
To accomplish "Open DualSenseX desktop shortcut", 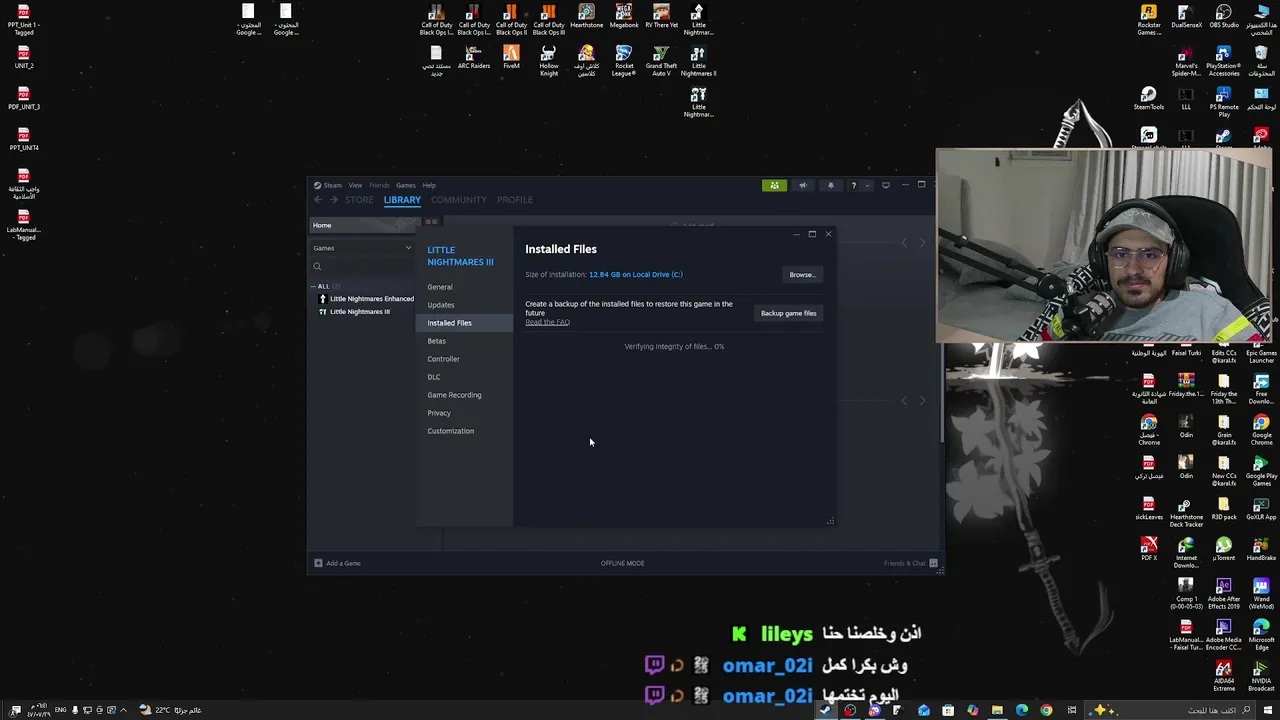I will tap(1186, 17).
